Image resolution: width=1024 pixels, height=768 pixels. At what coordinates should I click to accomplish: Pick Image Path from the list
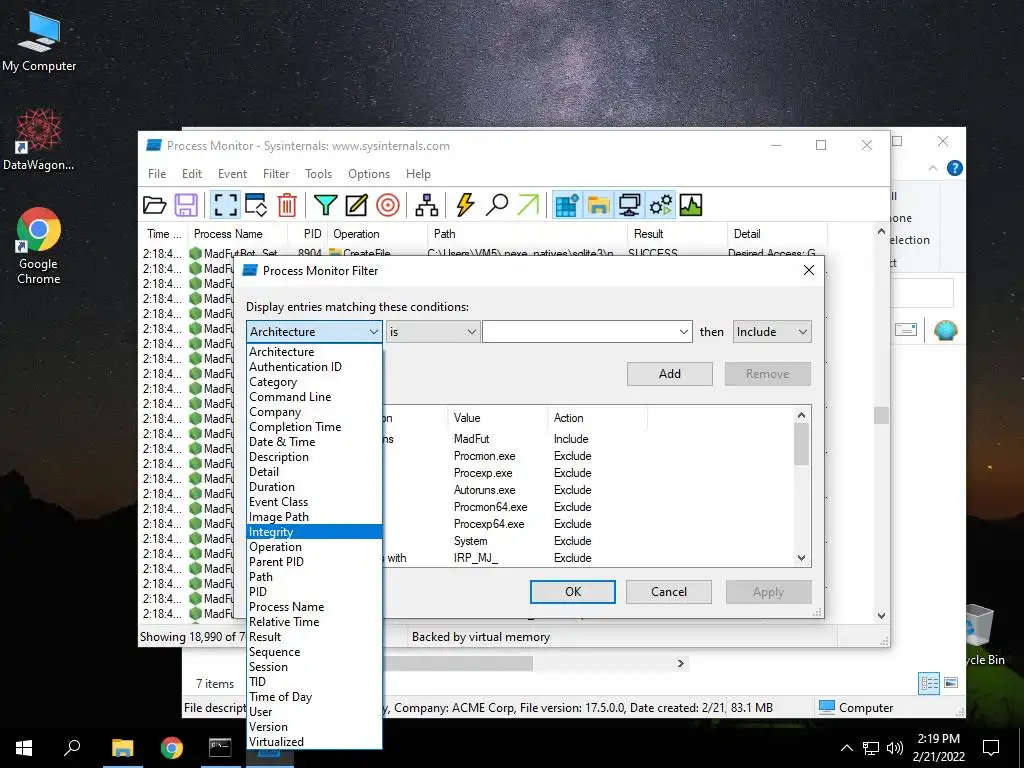(x=314, y=517)
